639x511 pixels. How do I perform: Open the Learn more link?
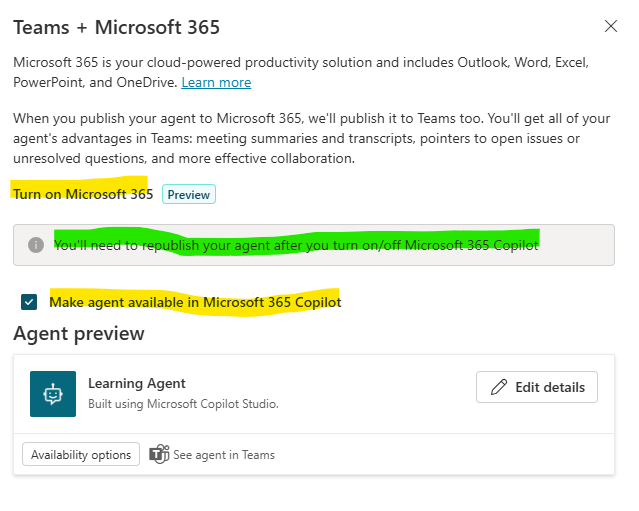click(x=216, y=82)
